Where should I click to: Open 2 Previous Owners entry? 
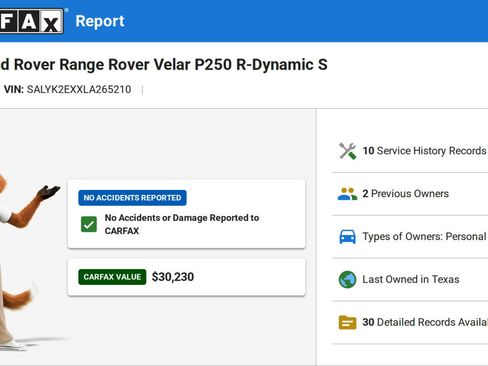pos(410,194)
